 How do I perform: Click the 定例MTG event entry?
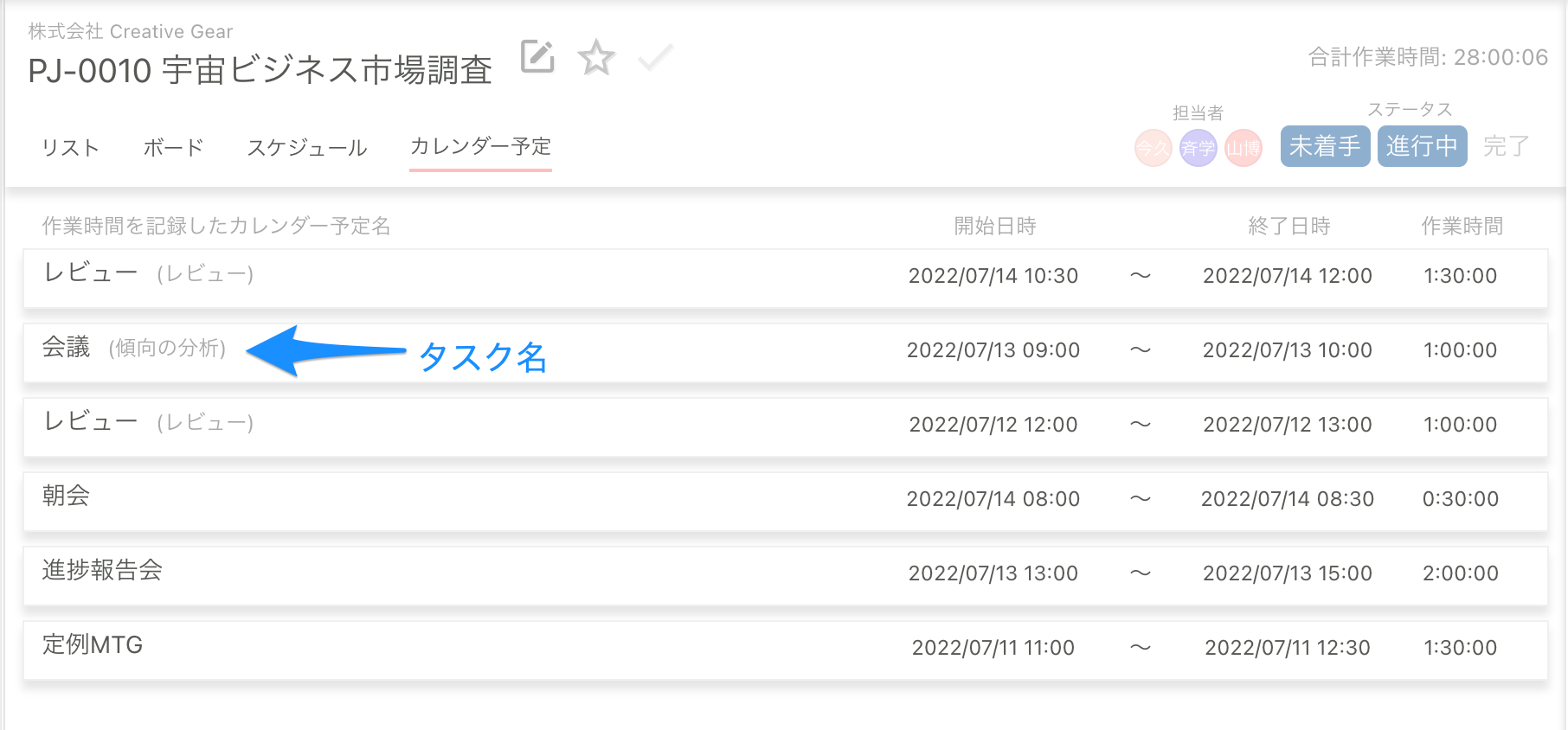(x=93, y=645)
